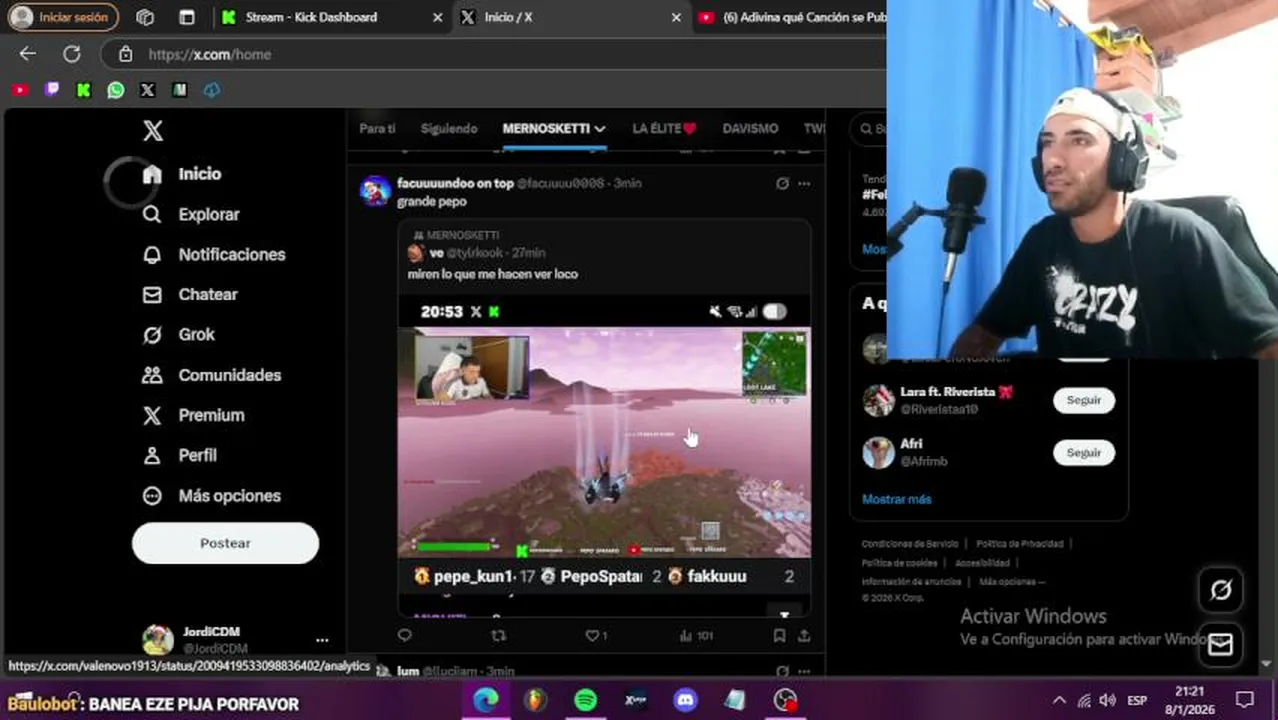The height and width of the screenshot is (720, 1278).
Task: Open Perfil in the sidebar
Action: tap(179, 455)
